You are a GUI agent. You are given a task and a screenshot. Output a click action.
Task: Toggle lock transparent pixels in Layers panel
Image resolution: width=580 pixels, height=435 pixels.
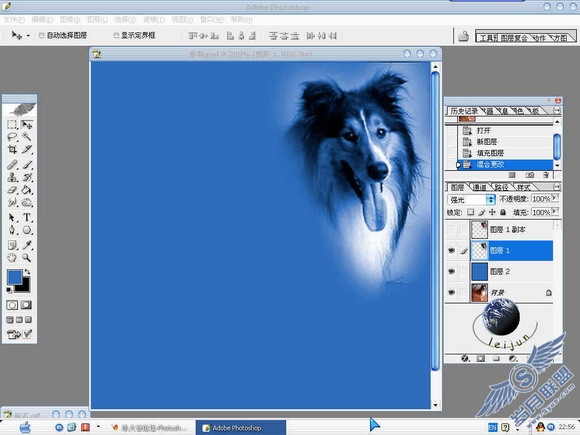pos(470,212)
